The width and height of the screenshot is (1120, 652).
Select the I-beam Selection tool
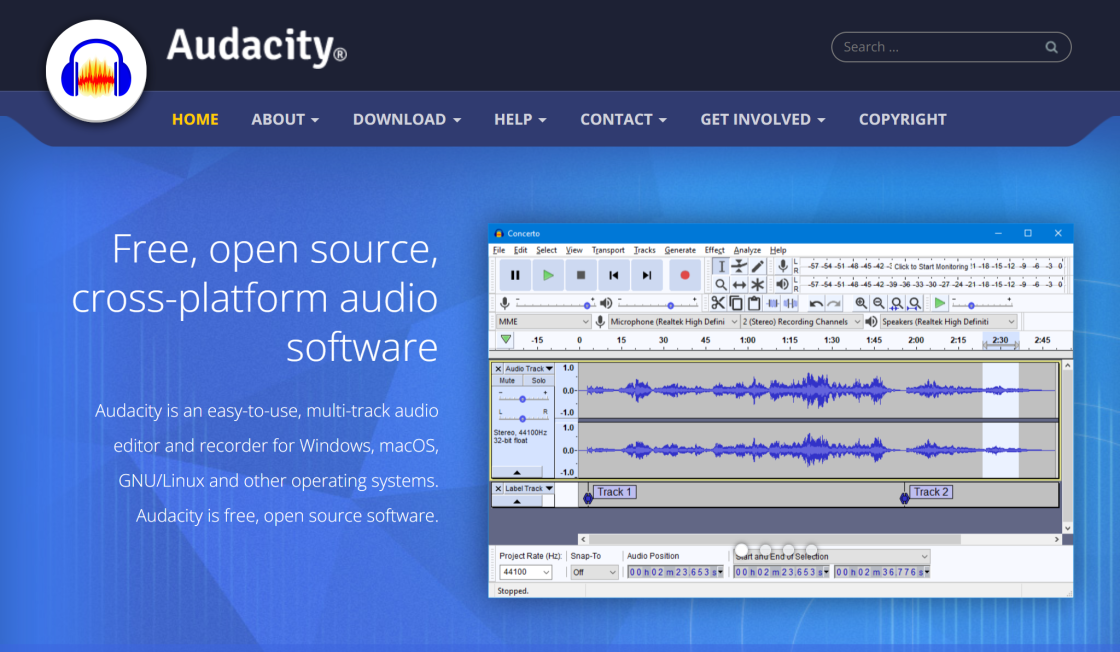pos(721,266)
